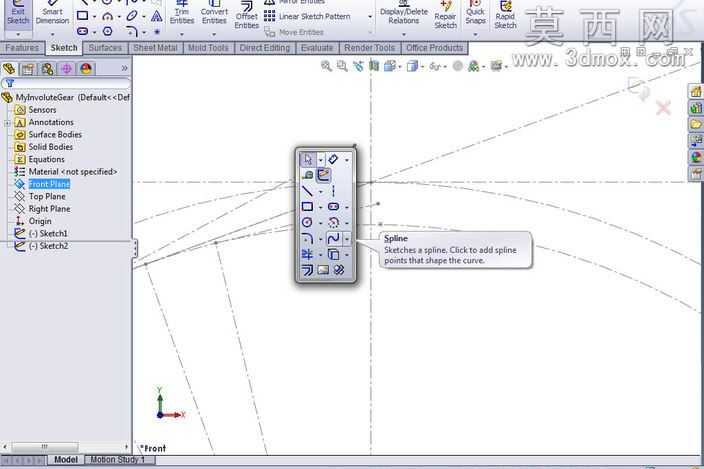This screenshot has width=704, height=469.
Task: Click the Select cursor tool in shortcut toolbar
Action: [x=308, y=159]
